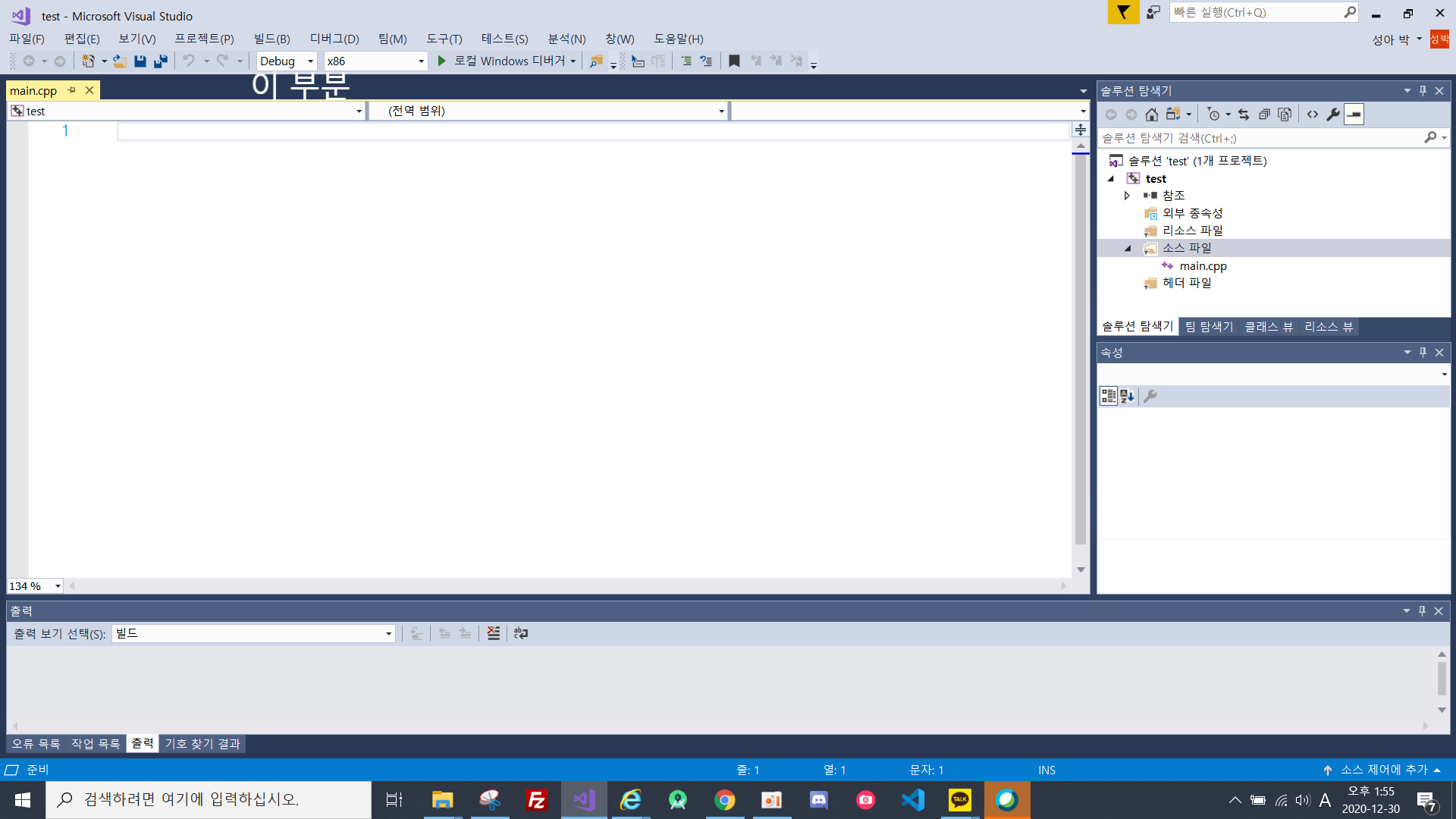Image resolution: width=1456 pixels, height=819 pixels.
Task: Open the 빌드(B) menu
Action: click(x=271, y=39)
